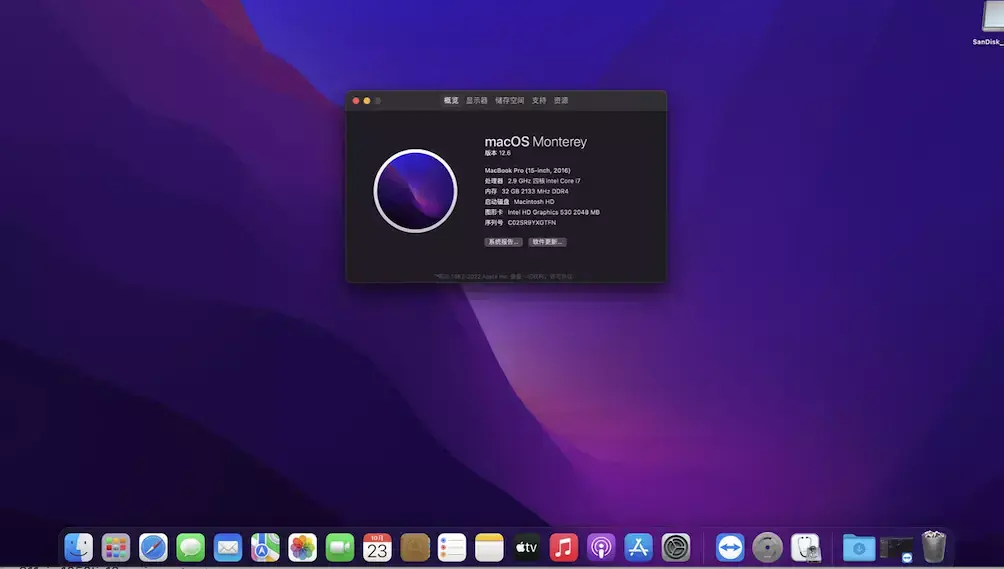The image size is (1004, 569).
Task: Close the About This Mac window
Action: click(356, 100)
